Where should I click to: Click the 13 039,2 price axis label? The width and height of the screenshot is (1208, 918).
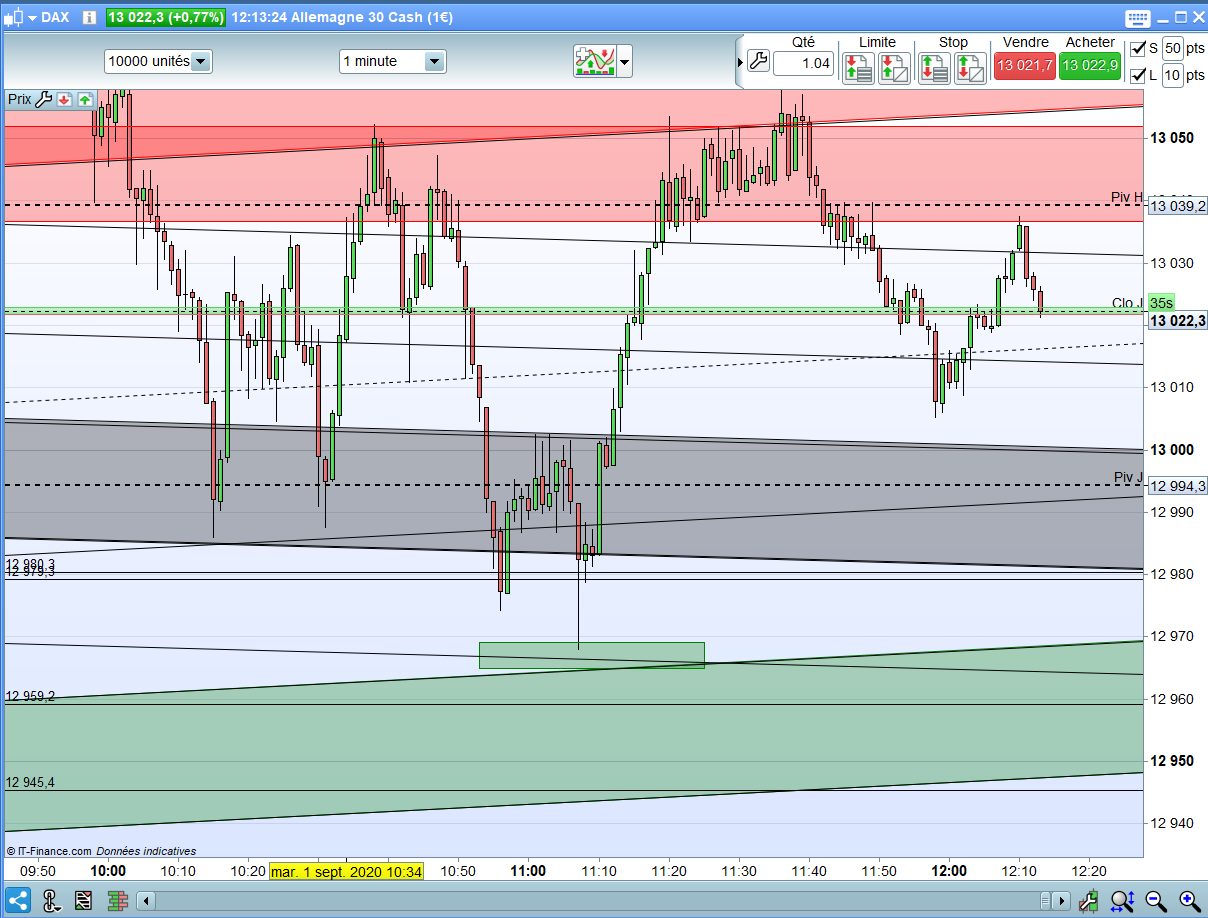(x=1177, y=206)
